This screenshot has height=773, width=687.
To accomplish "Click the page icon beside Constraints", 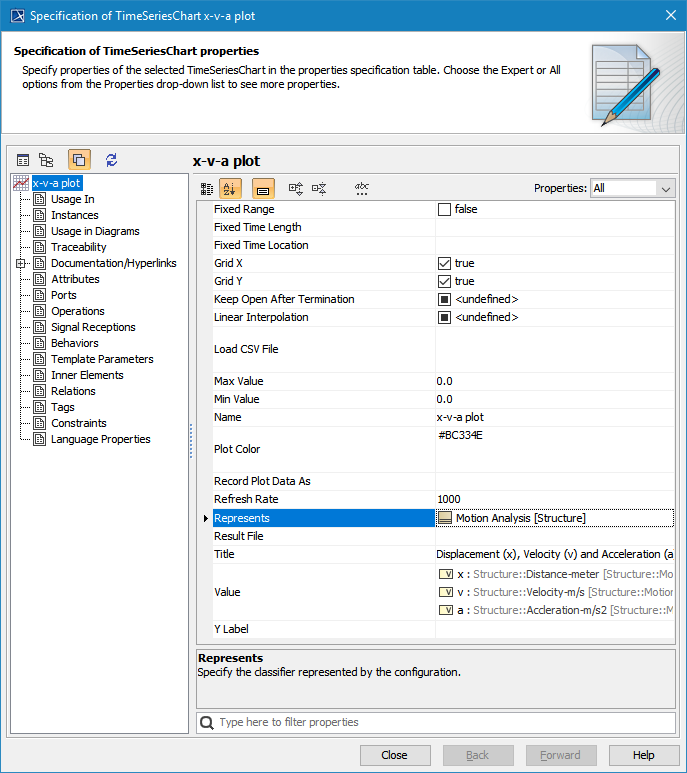I will tap(39, 423).
